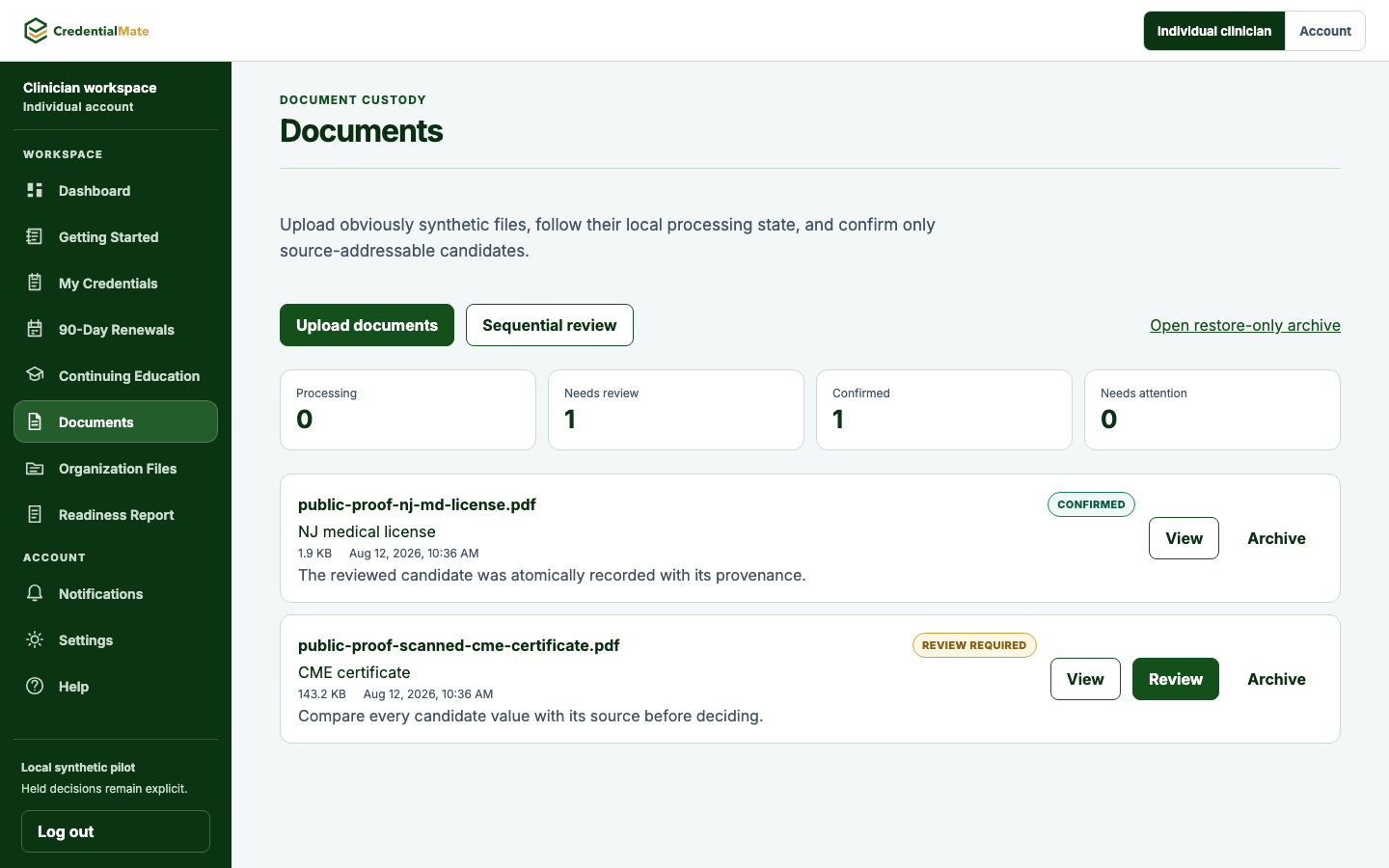Review the CME certificate document

[x=1176, y=679]
